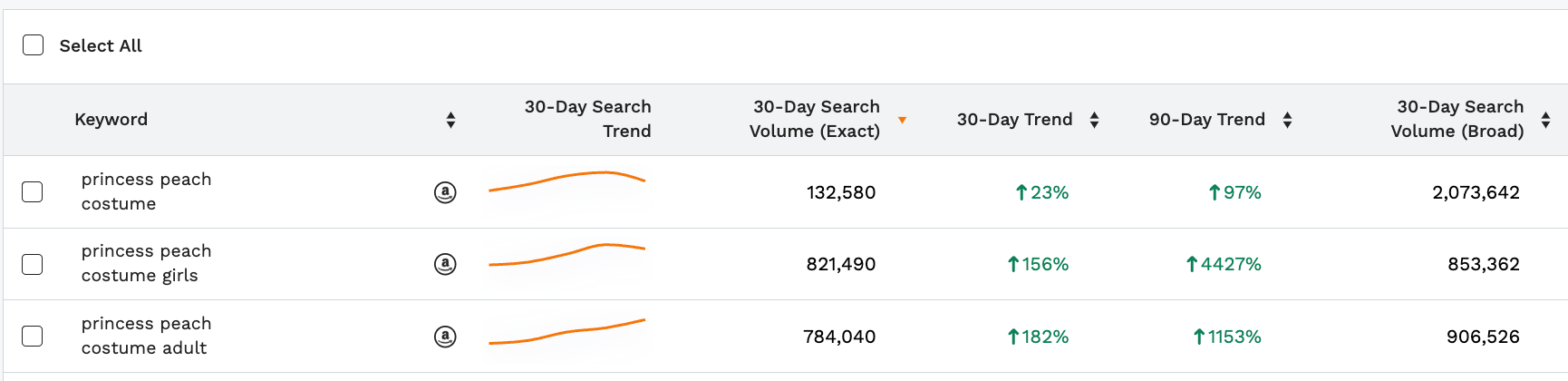This screenshot has width=1568, height=381.
Task: Open Amazon icon for princess peach costume adult
Action: pyautogui.click(x=445, y=337)
